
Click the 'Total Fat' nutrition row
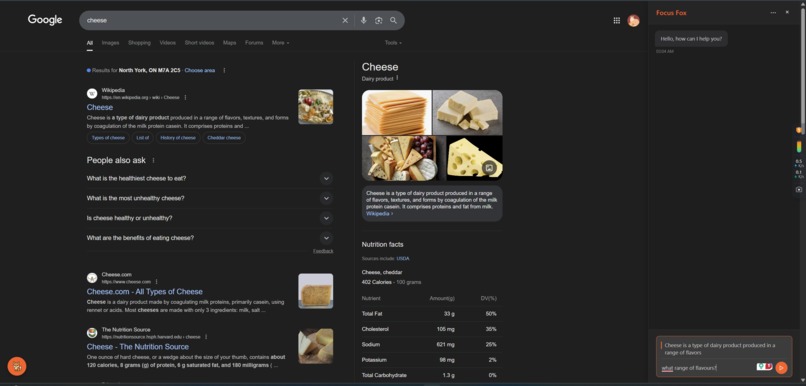pyautogui.click(x=431, y=314)
